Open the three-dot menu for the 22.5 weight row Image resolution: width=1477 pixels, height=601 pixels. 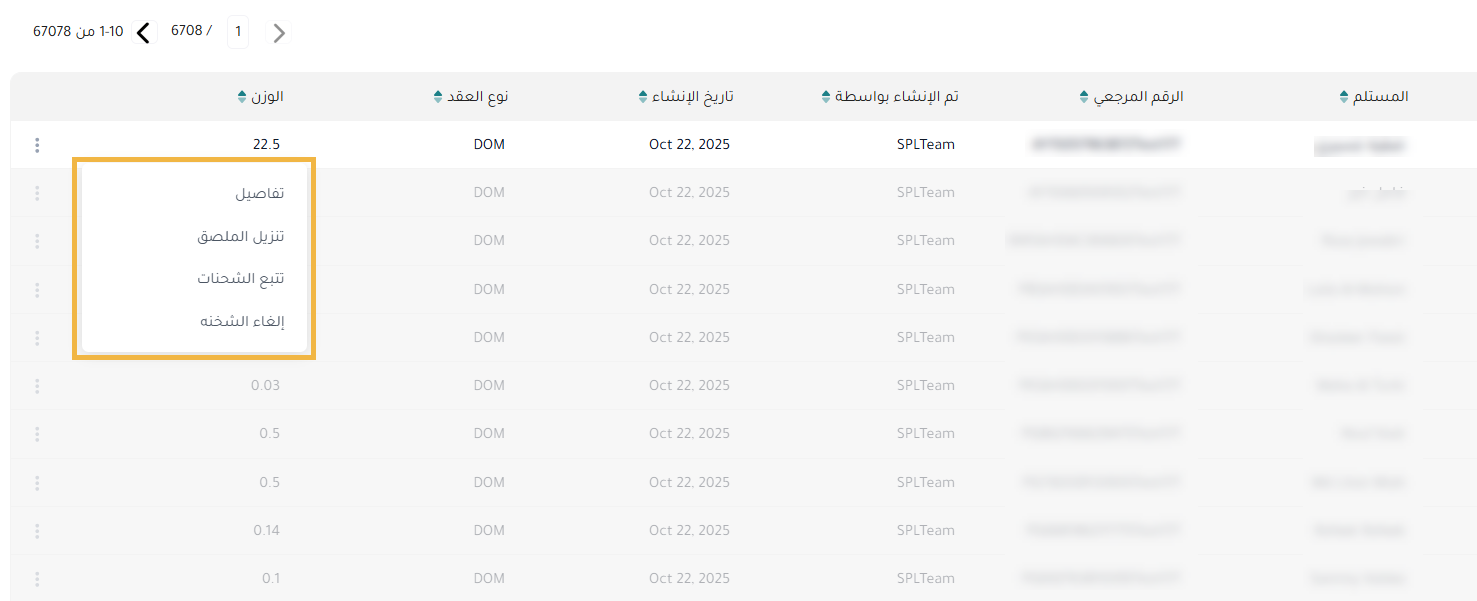pyautogui.click(x=37, y=145)
